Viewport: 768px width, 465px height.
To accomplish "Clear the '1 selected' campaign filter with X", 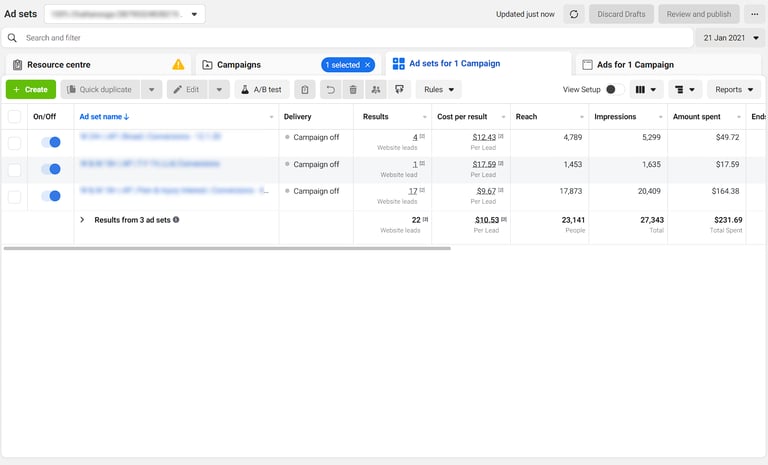I will click(x=368, y=65).
